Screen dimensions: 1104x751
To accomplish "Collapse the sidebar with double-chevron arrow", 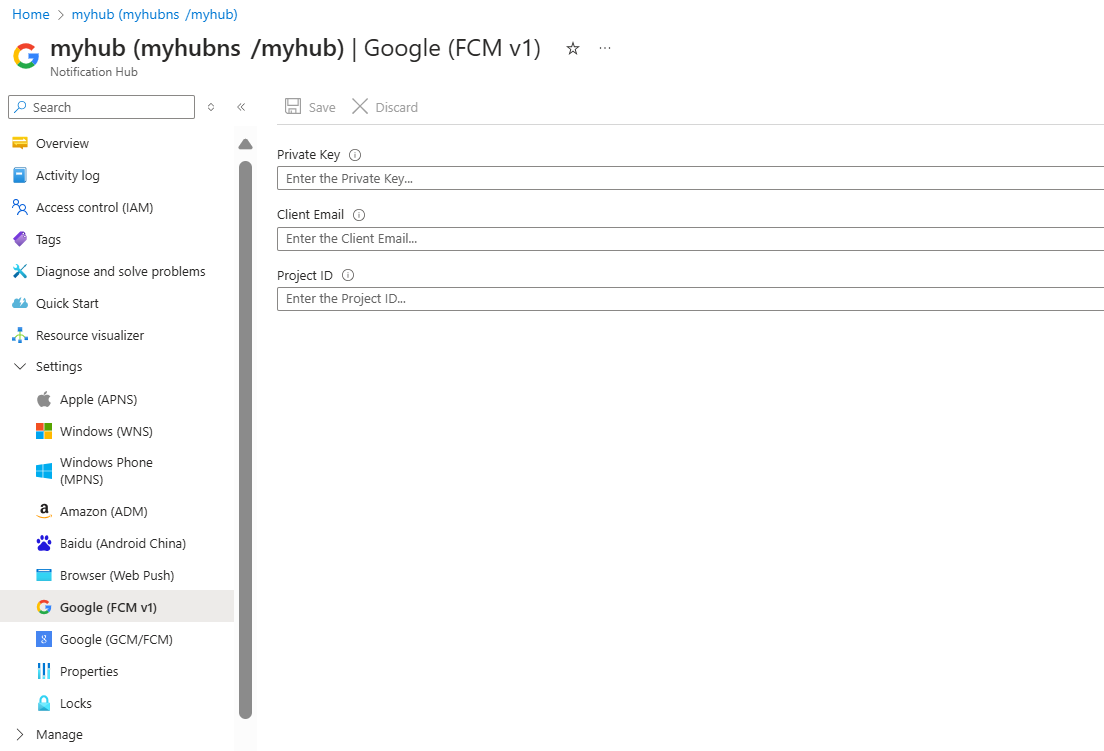I will 241,106.
